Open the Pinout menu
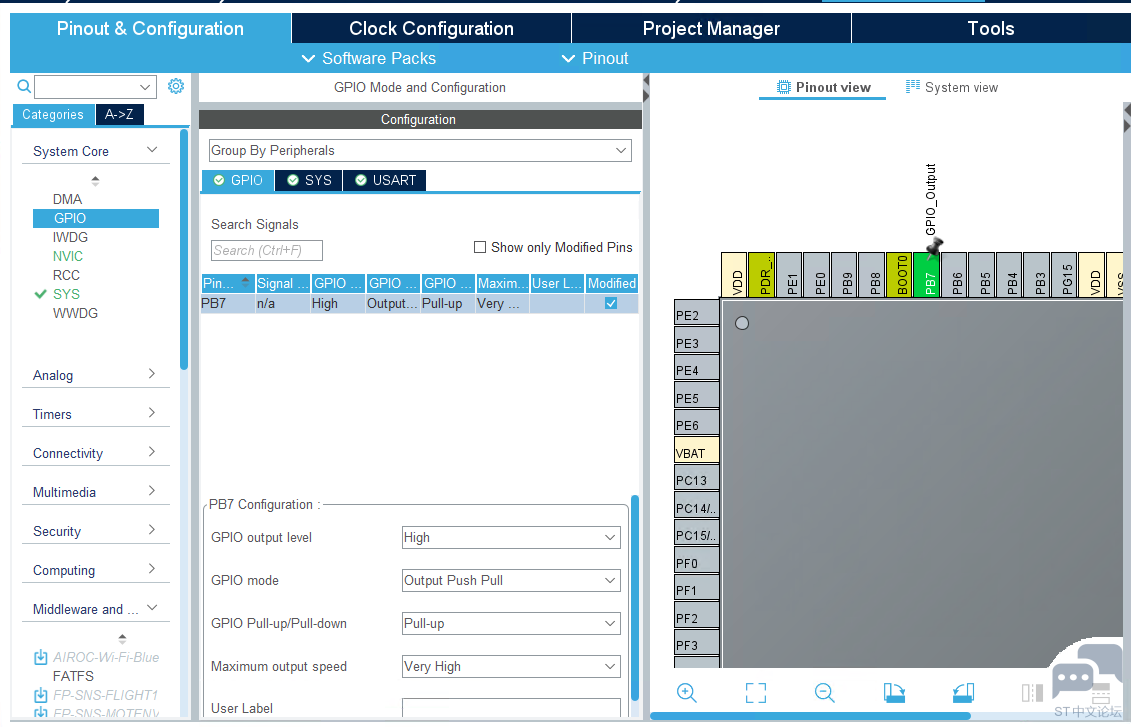This screenshot has height=727, width=1131. point(595,58)
